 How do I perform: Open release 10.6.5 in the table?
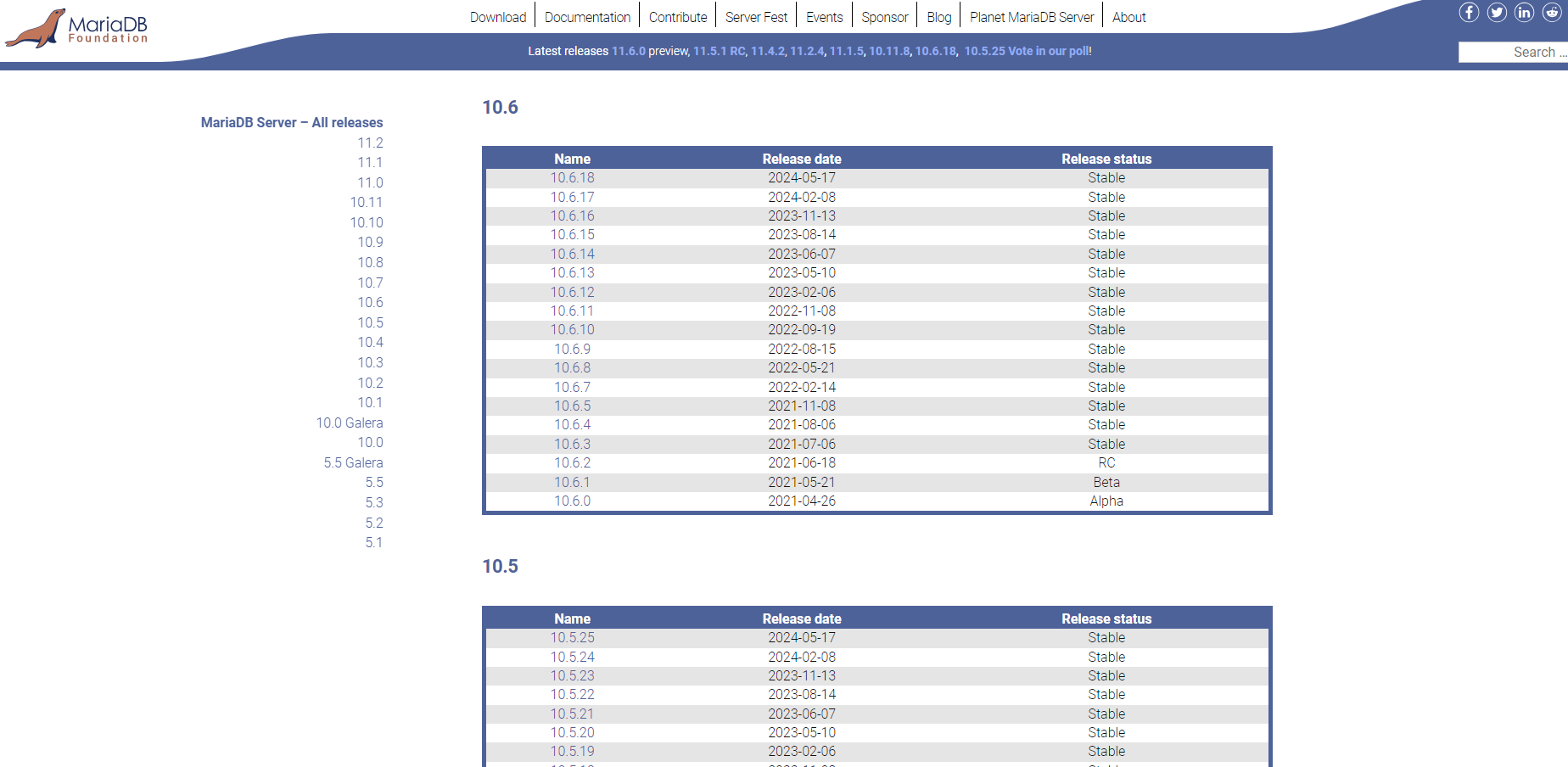coord(573,406)
